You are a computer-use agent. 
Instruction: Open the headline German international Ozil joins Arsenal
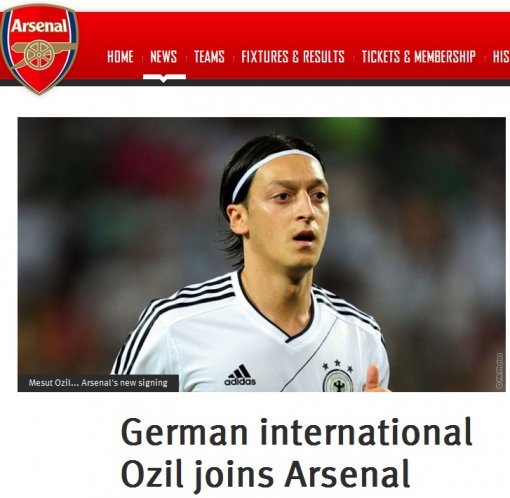[296, 453]
